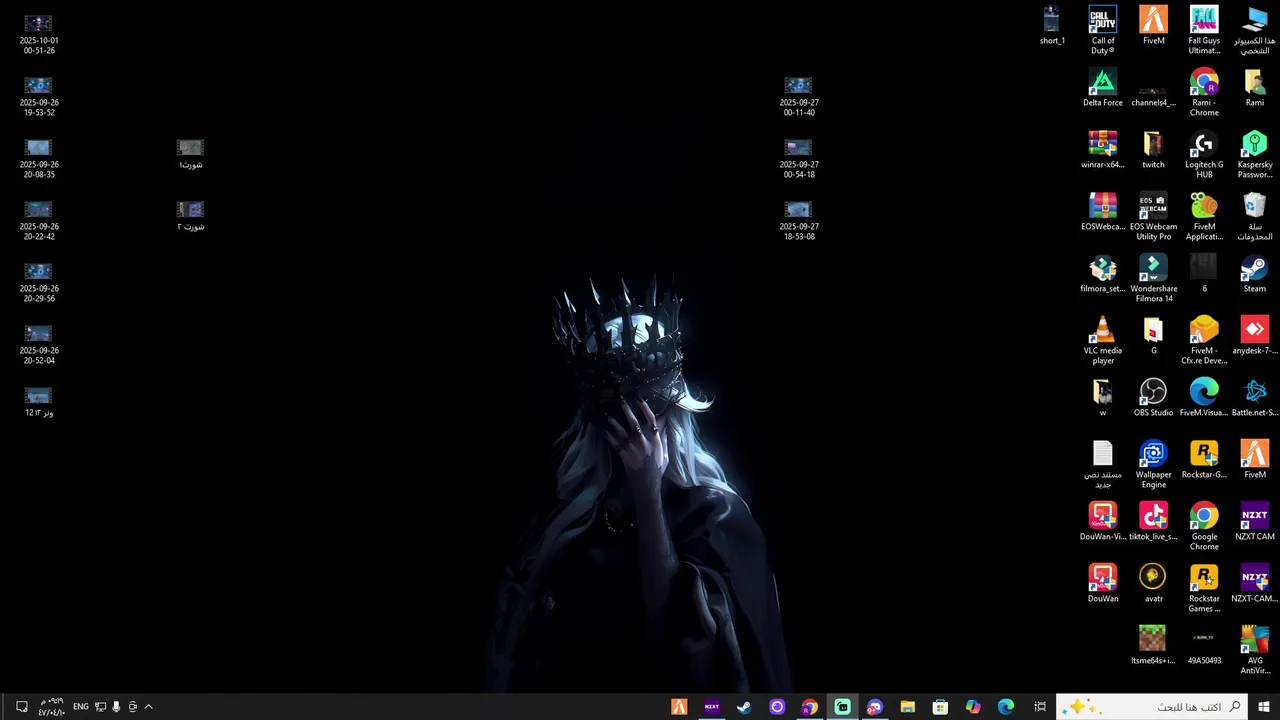
Task: Open the network status tray icon
Action: pyautogui.click(x=100, y=707)
